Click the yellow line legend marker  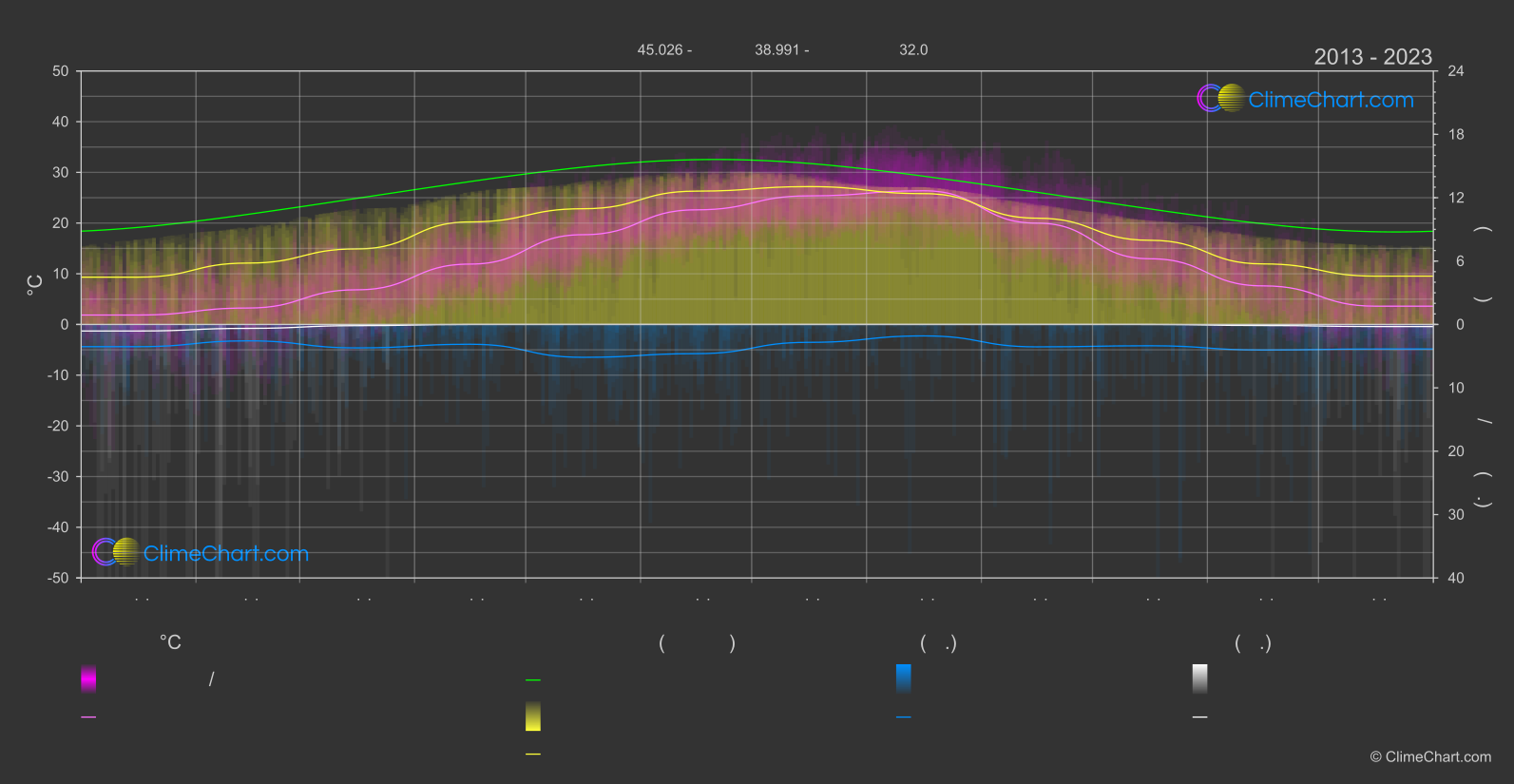tap(533, 755)
